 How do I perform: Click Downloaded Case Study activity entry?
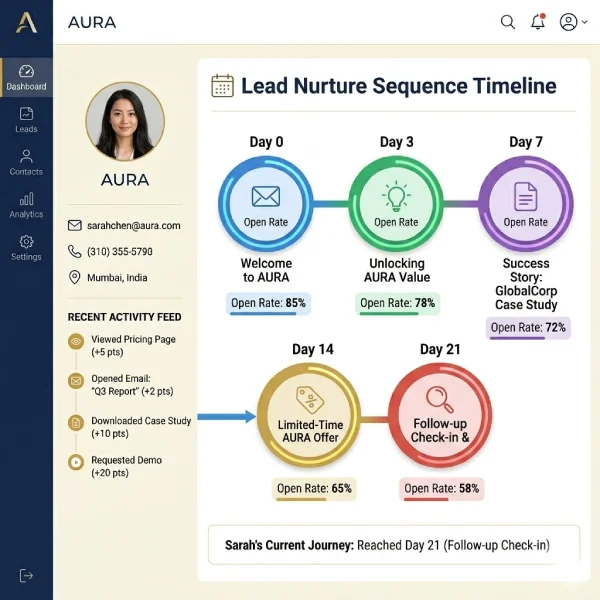coord(141,427)
